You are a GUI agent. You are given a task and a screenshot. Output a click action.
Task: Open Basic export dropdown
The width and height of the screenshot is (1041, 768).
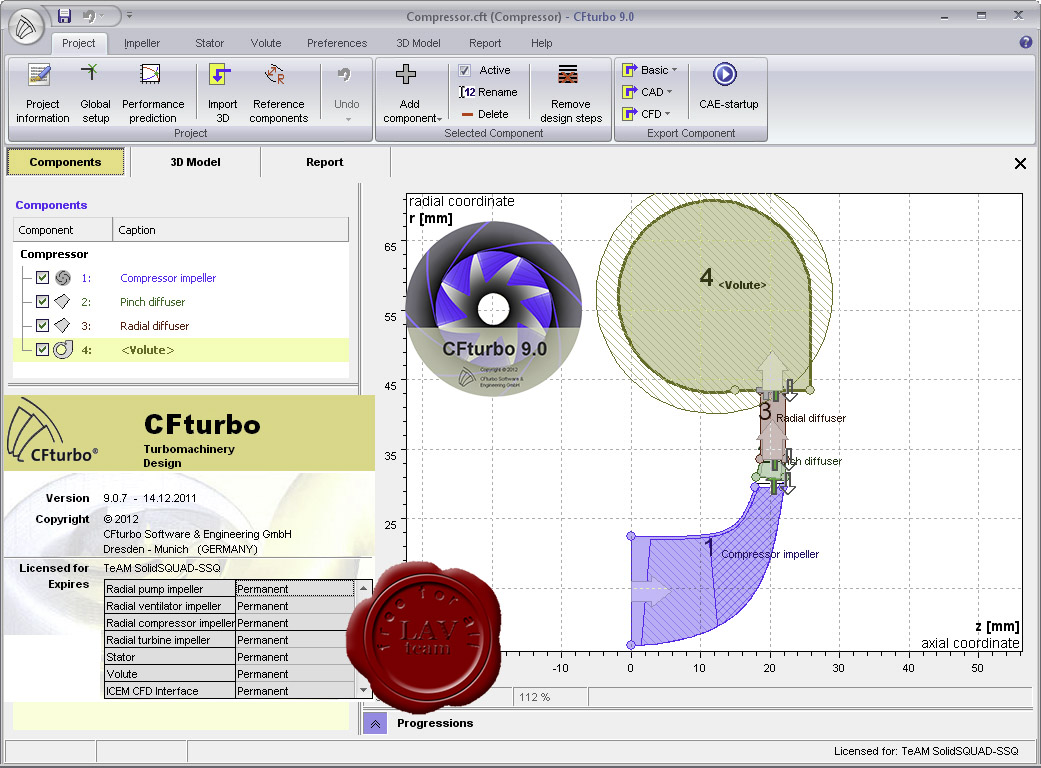tap(650, 70)
